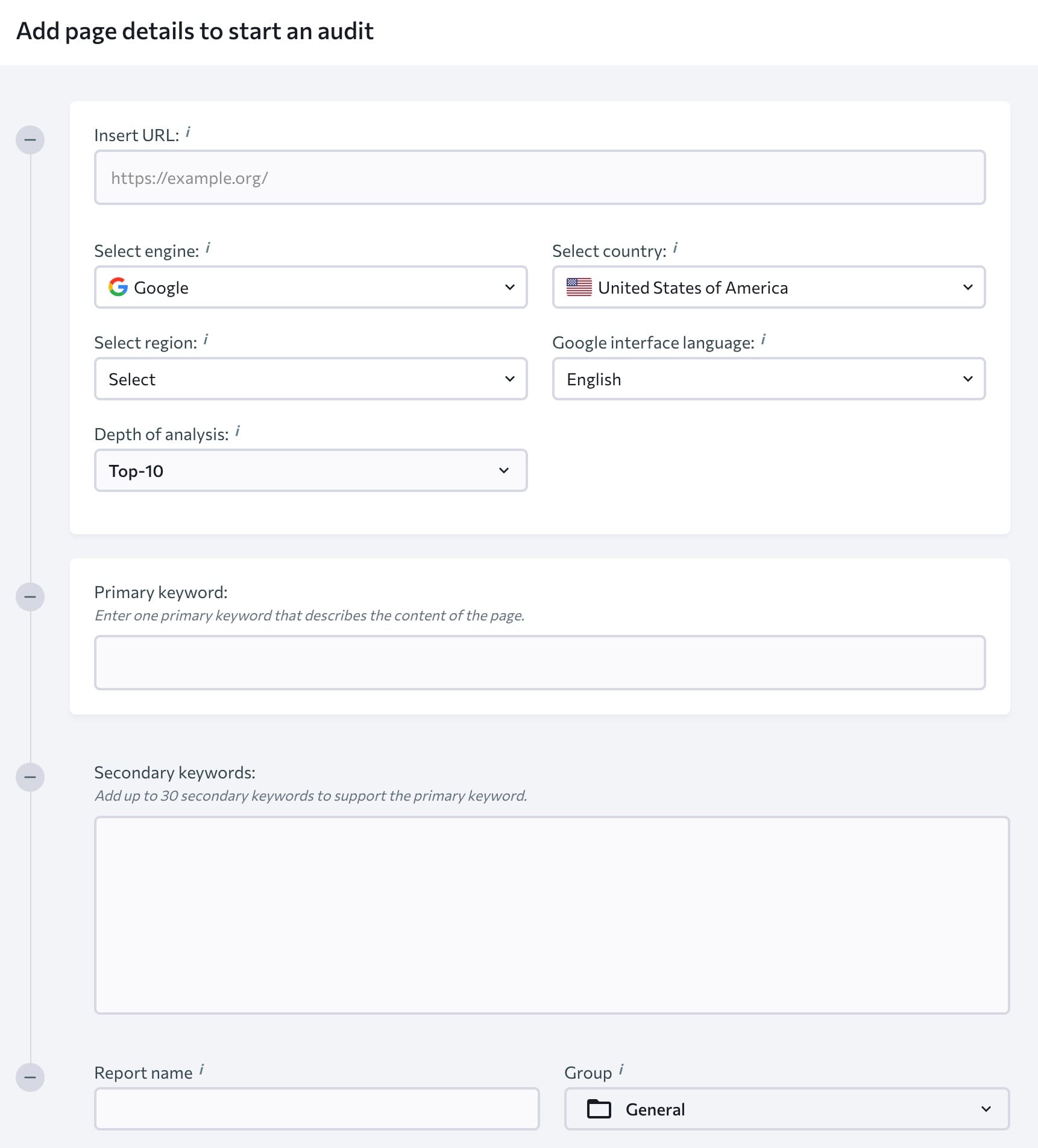The height and width of the screenshot is (1148, 1038).
Task: Focus the Insert URL input field
Action: click(x=539, y=178)
